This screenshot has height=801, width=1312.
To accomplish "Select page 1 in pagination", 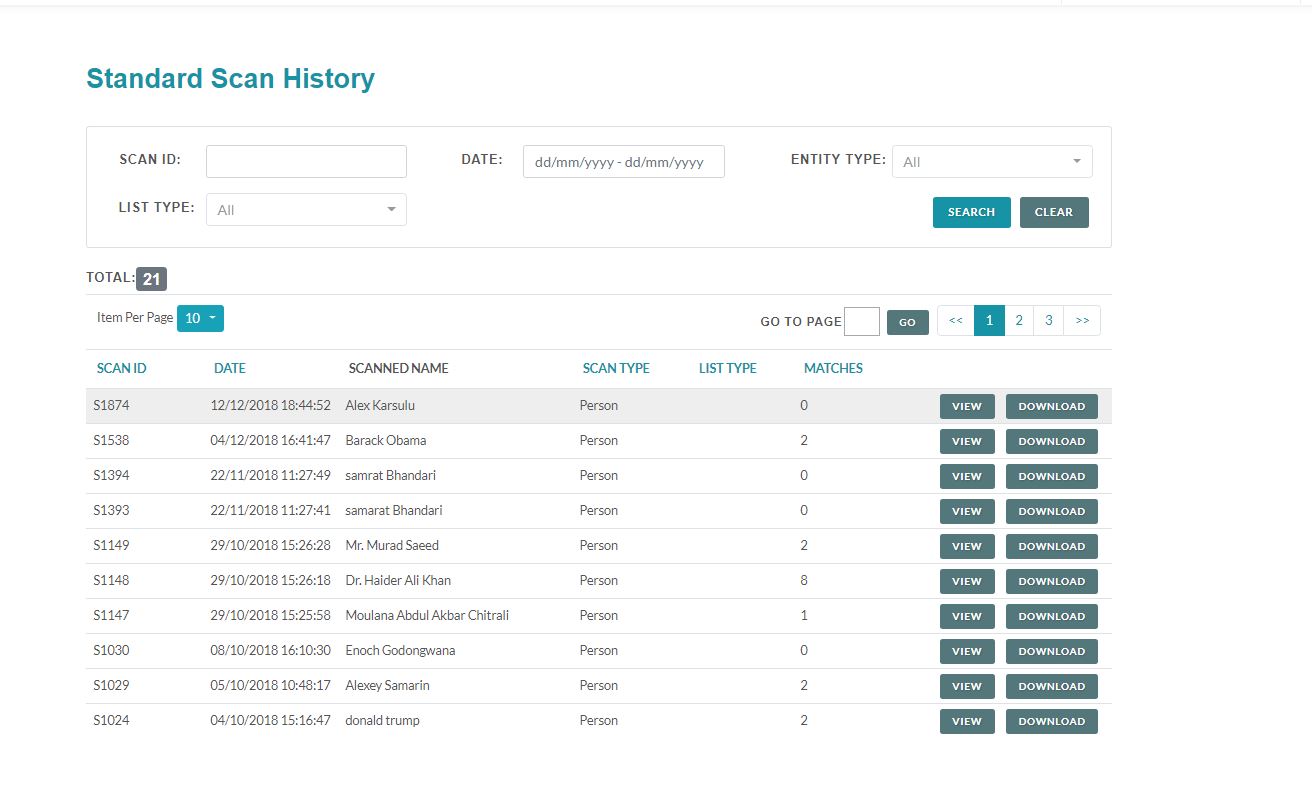I will [x=989, y=321].
